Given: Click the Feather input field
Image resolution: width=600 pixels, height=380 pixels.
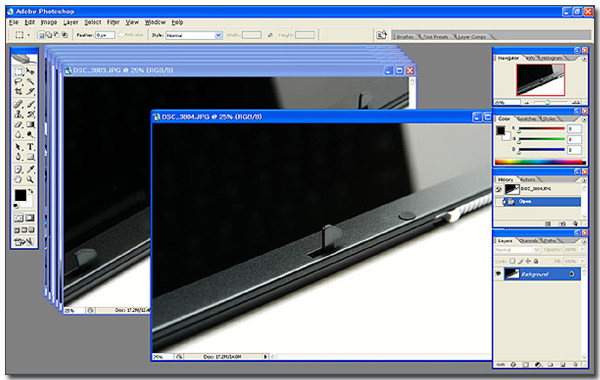Looking at the screenshot, I should pos(105,35).
